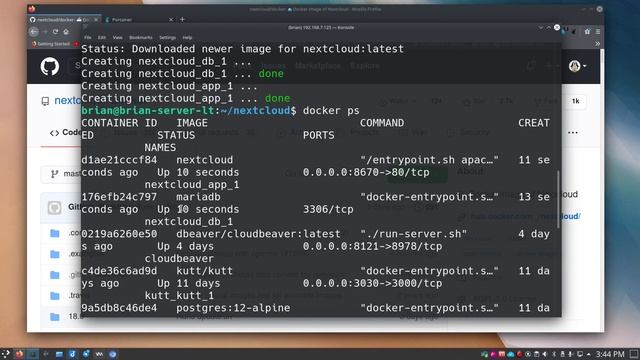Click Firefox icon in taskbar
This screenshot has height=360, width=640.
19,354
